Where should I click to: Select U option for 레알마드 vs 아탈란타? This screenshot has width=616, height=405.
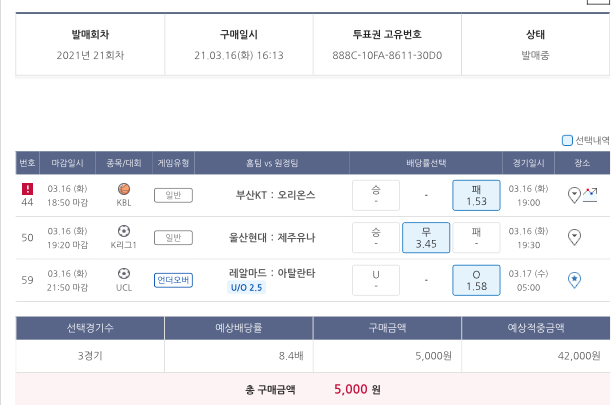click(x=376, y=279)
